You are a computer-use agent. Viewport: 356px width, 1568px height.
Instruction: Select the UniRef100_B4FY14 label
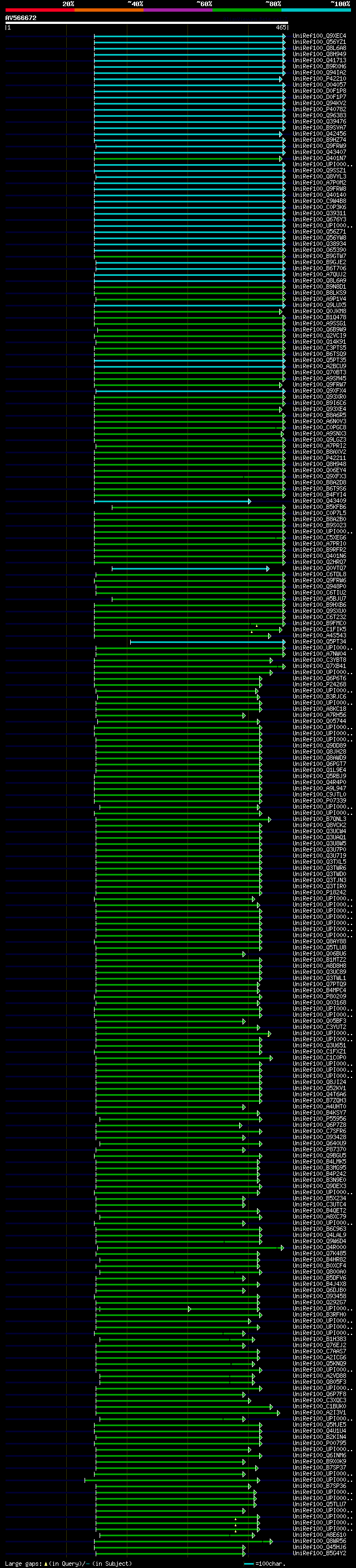(x=319, y=496)
